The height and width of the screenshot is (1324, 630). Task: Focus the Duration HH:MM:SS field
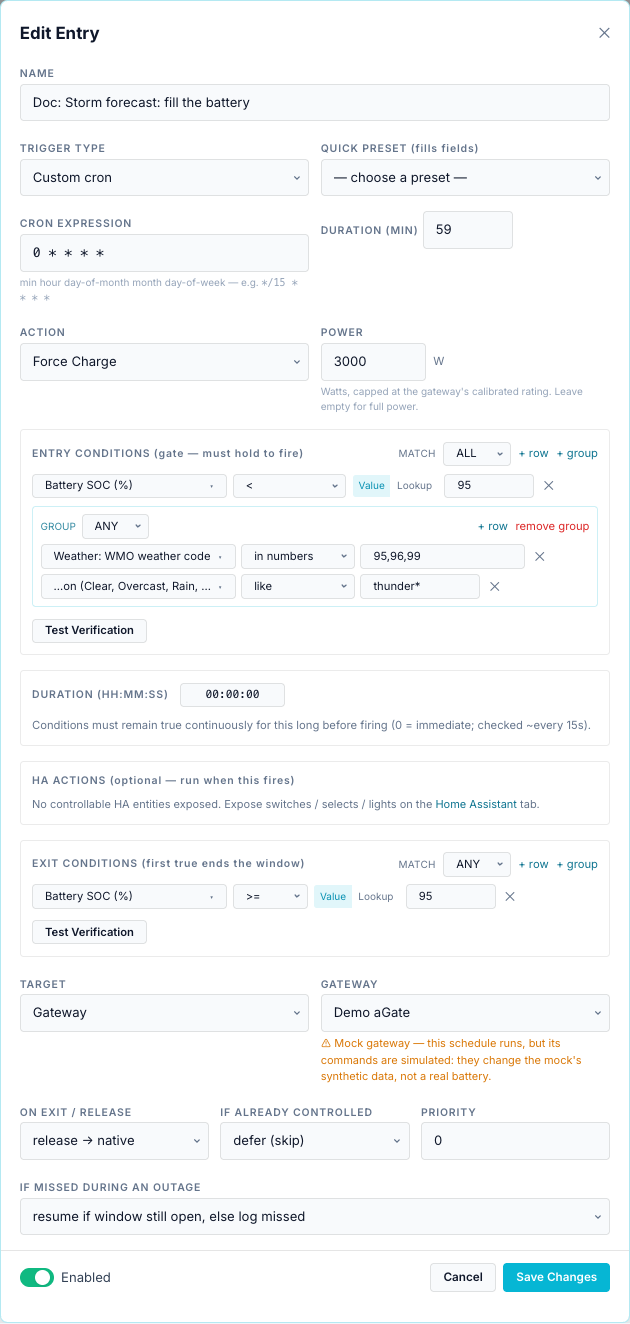(x=232, y=694)
